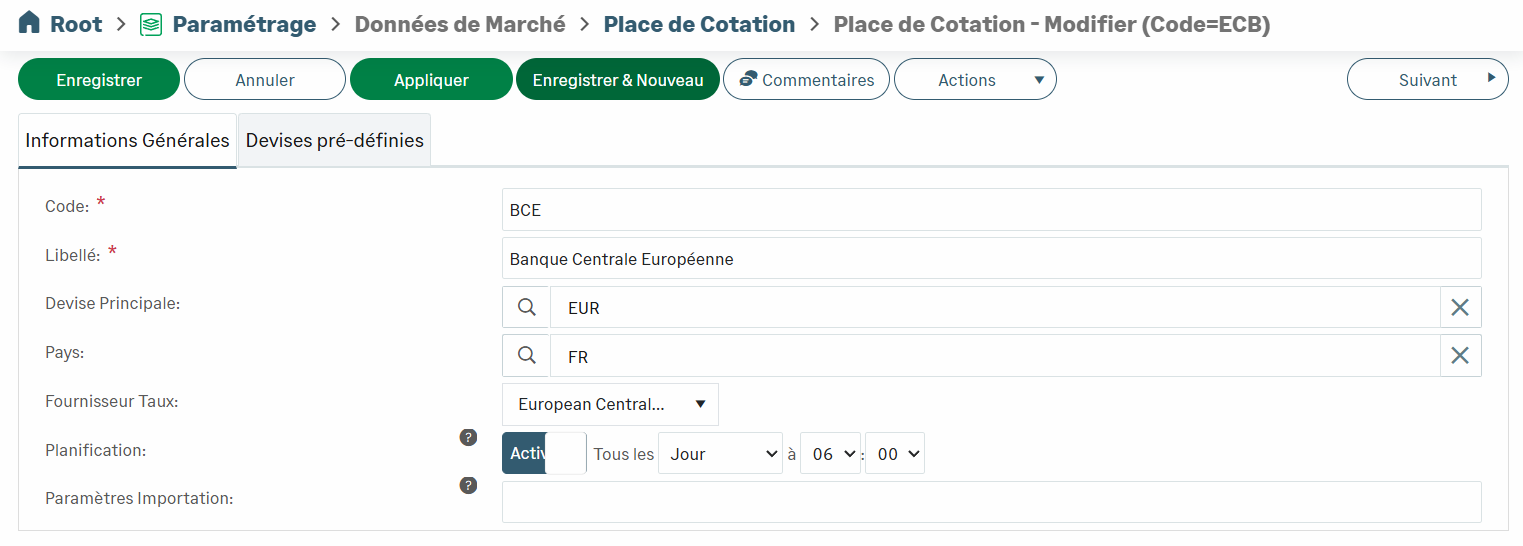Clear the Pays FR value
This screenshot has height=546, width=1523.
pos(1460,356)
